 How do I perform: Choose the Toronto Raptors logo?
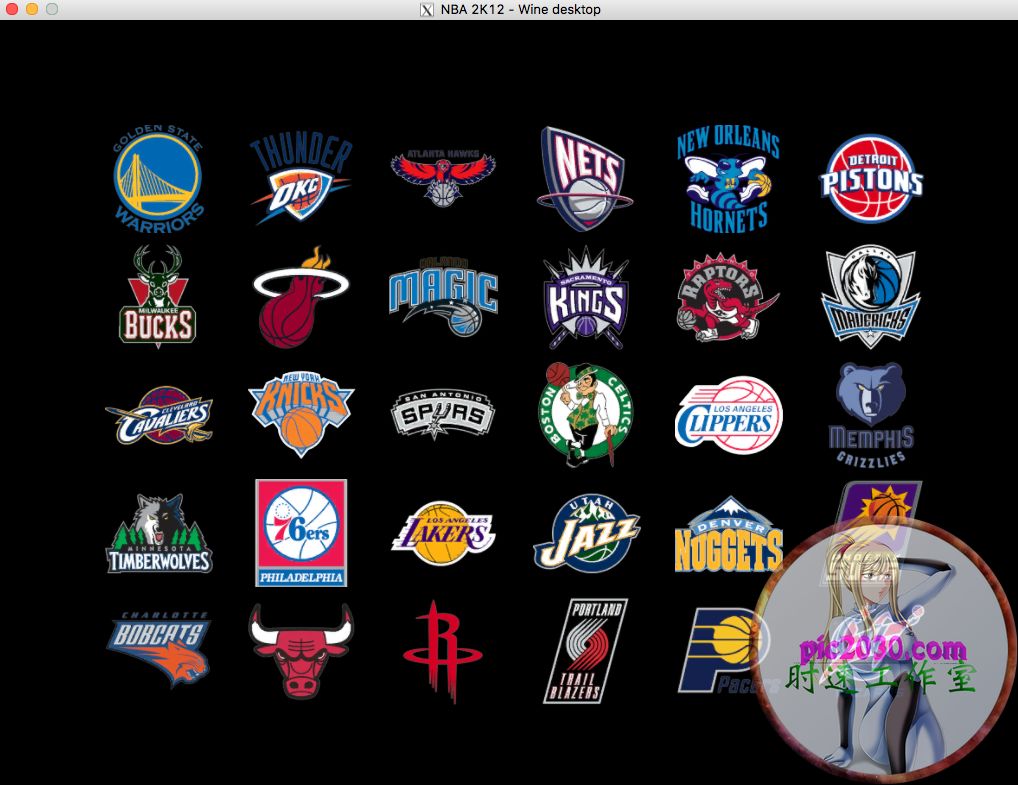[727, 295]
